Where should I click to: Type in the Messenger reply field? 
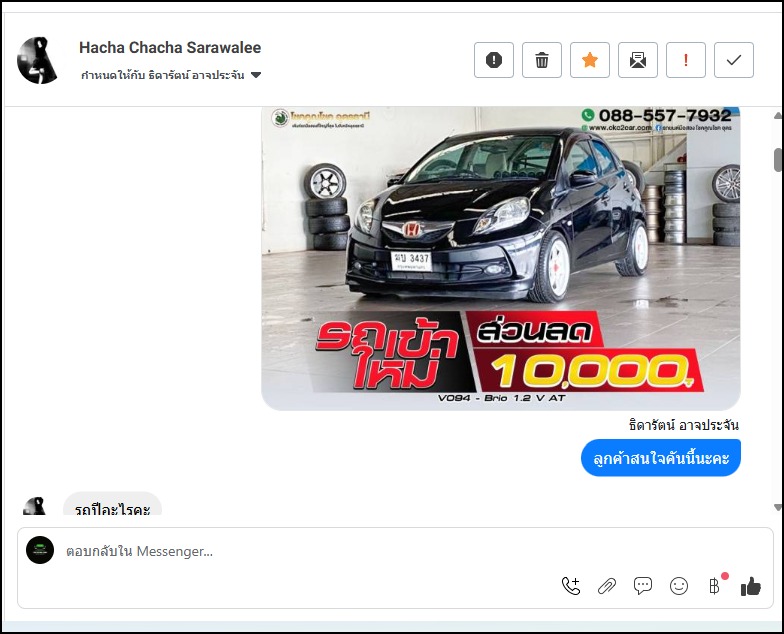coord(300,551)
